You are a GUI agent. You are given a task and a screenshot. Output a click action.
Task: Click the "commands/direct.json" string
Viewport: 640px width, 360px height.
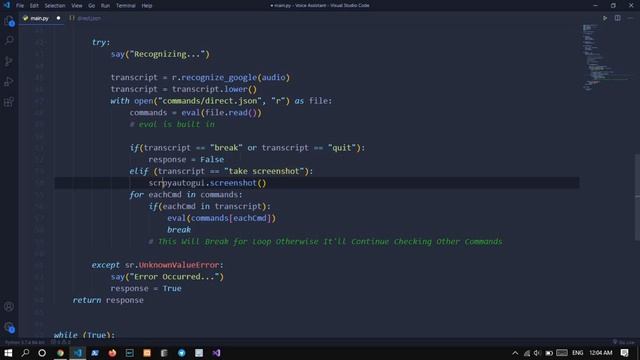point(210,101)
